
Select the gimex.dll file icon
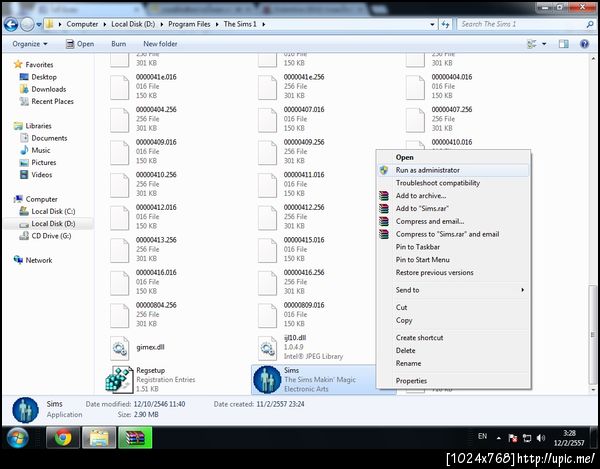119,348
